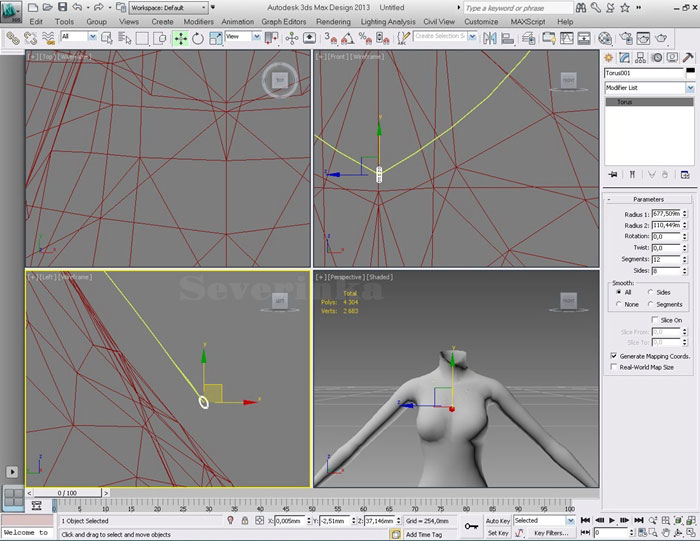The image size is (700, 541).
Task: Click the Application button with the 3ds Max logo
Action: pyautogui.click(x=11, y=11)
